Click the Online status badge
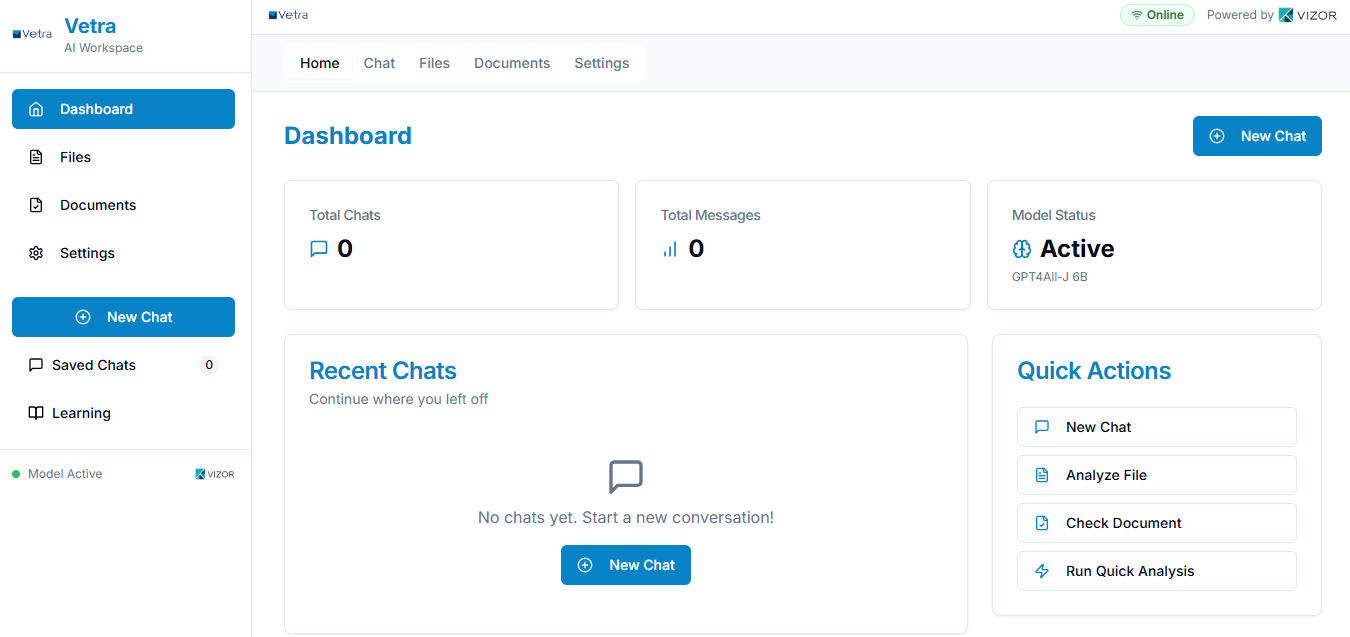This screenshot has width=1350, height=637. (1157, 15)
